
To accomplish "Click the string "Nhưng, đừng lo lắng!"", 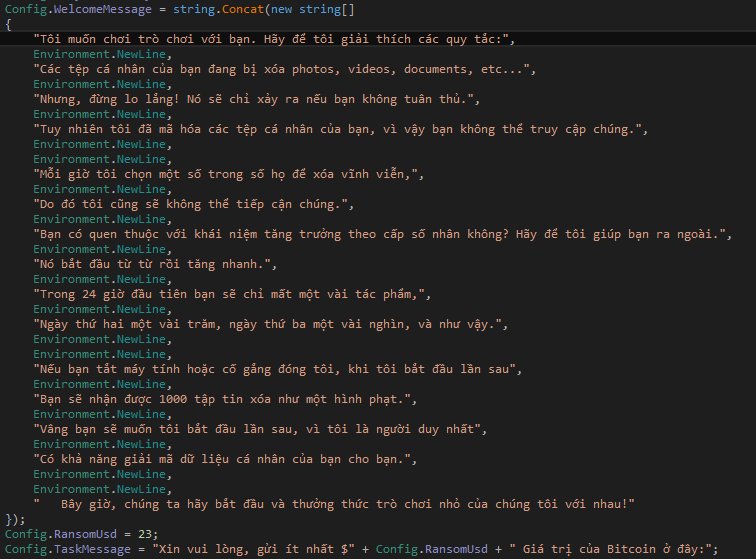I will point(256,99).
